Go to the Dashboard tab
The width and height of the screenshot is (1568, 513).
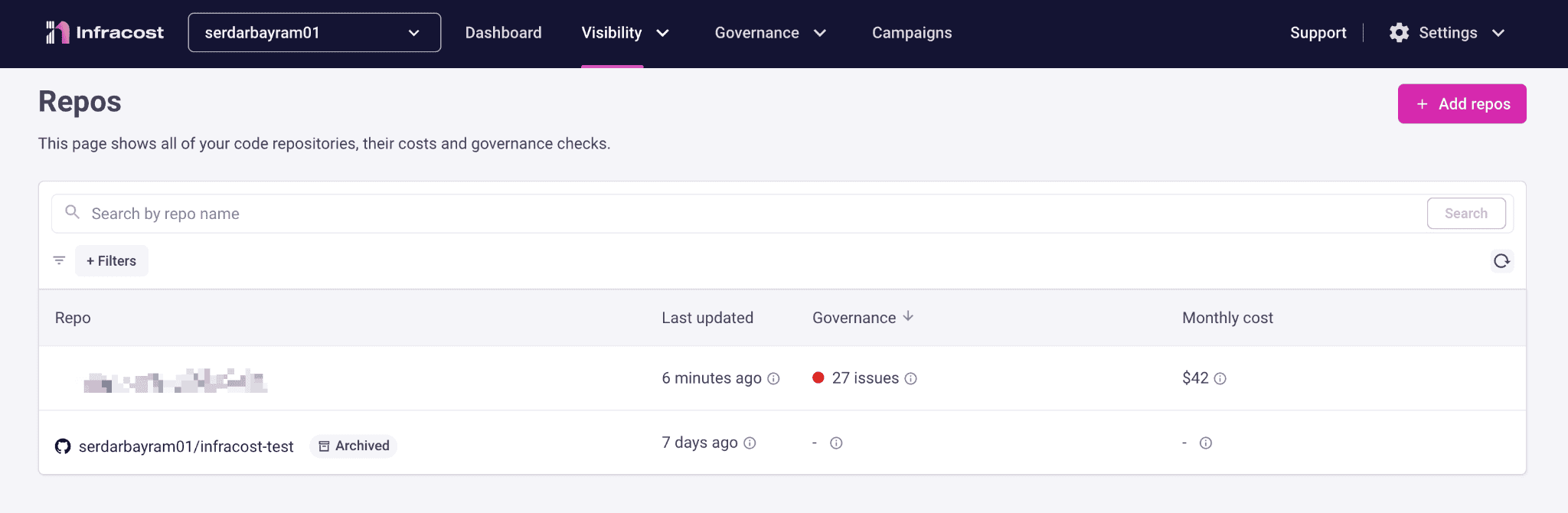pos(503,33)
